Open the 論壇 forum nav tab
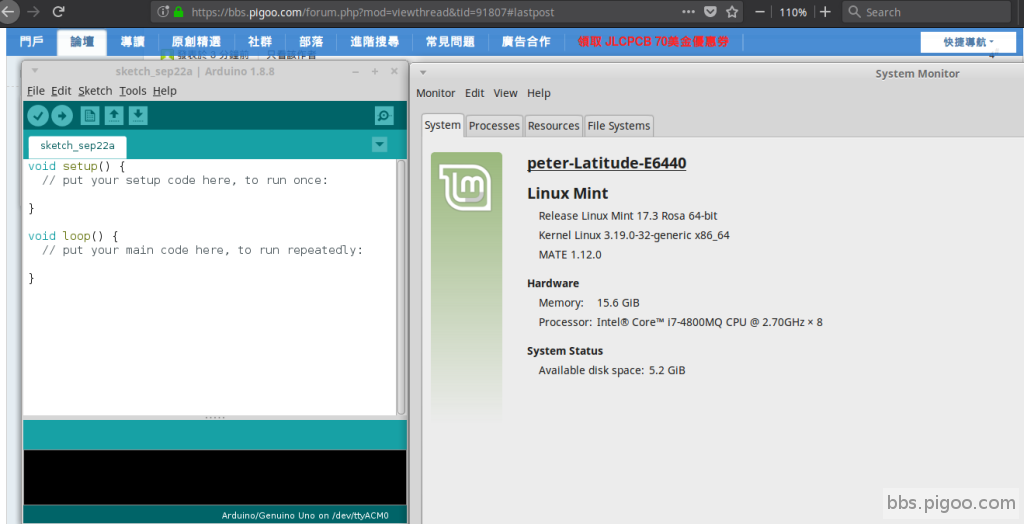 point(82,42)
